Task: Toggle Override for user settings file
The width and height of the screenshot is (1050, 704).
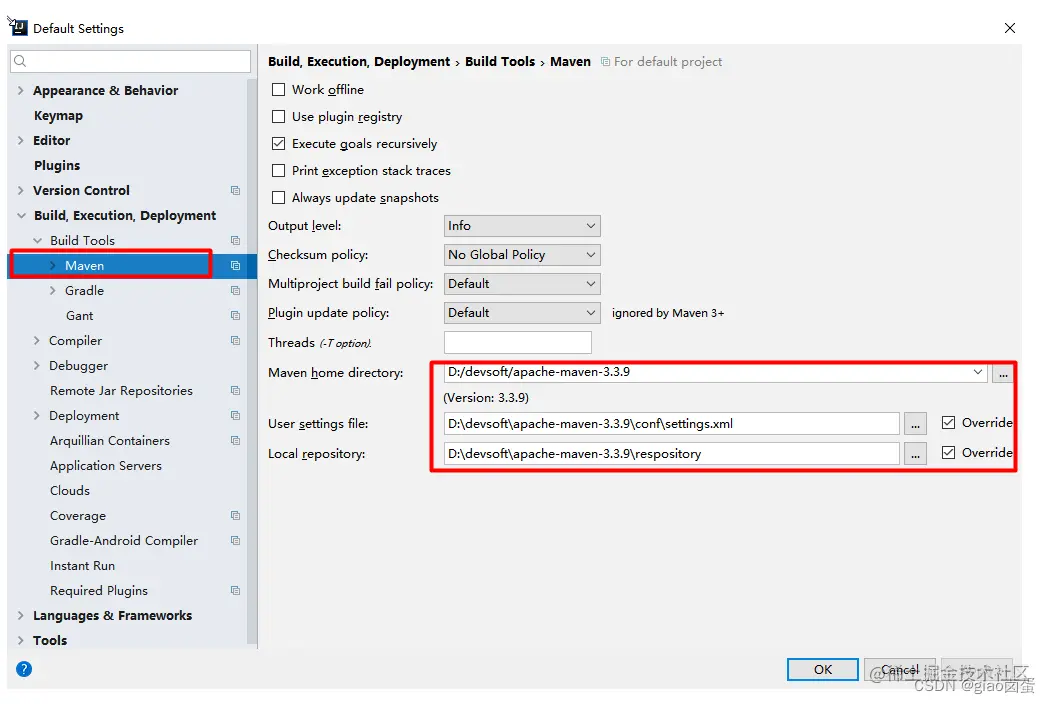Action: [948, 423]
